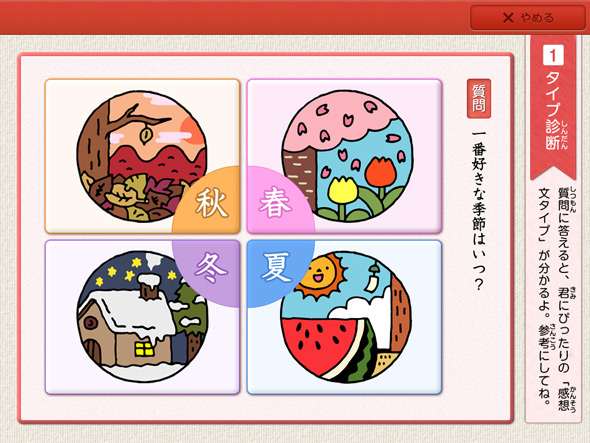This screenshot has height=443, width=590.
Task: Click the number 1 step badge
Action: 553,55
